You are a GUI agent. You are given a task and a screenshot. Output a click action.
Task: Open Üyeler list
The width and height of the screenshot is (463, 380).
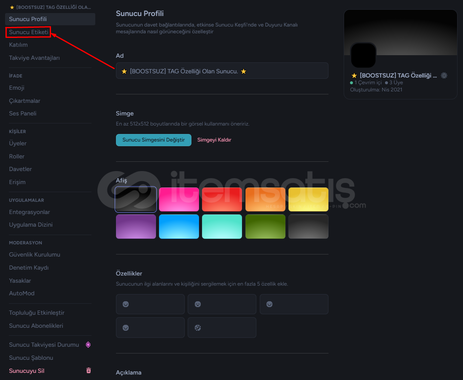pos(18,143)
